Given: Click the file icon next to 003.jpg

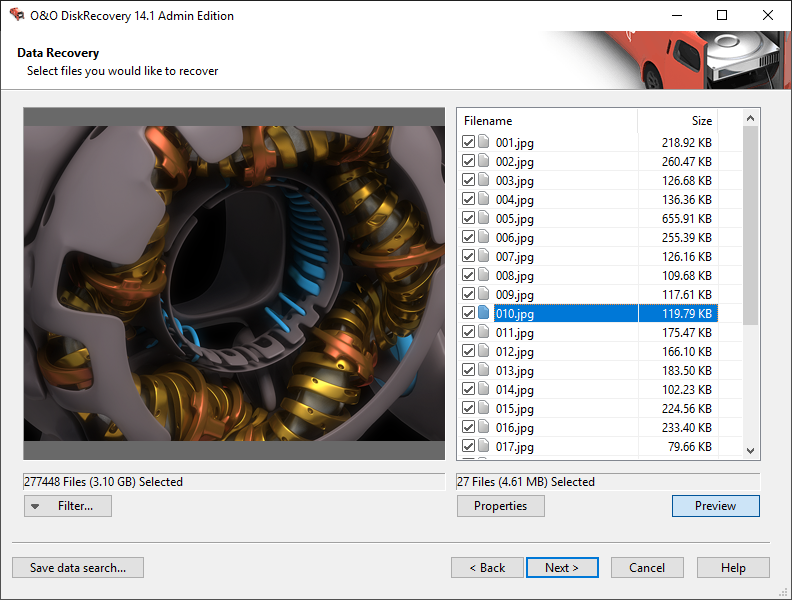Looking at the screenshot, I should click(x=485, y=181).
